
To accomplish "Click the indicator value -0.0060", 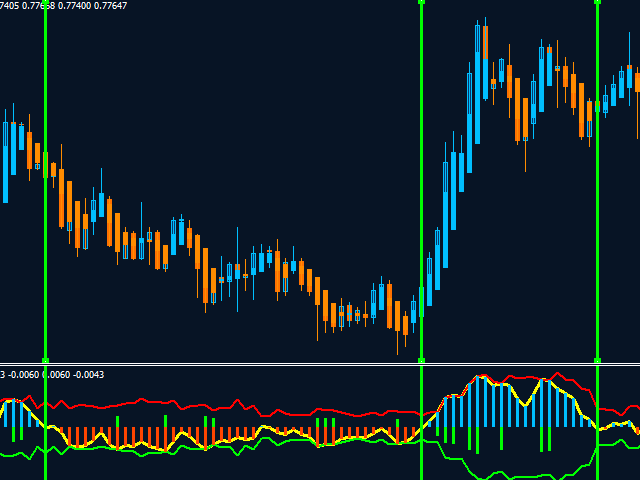I will [x=23, y=374].
